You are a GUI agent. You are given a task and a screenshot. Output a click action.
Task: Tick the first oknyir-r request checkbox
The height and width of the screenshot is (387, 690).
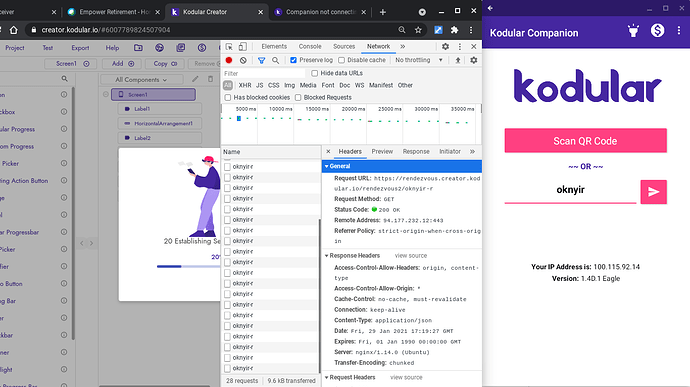228,167
